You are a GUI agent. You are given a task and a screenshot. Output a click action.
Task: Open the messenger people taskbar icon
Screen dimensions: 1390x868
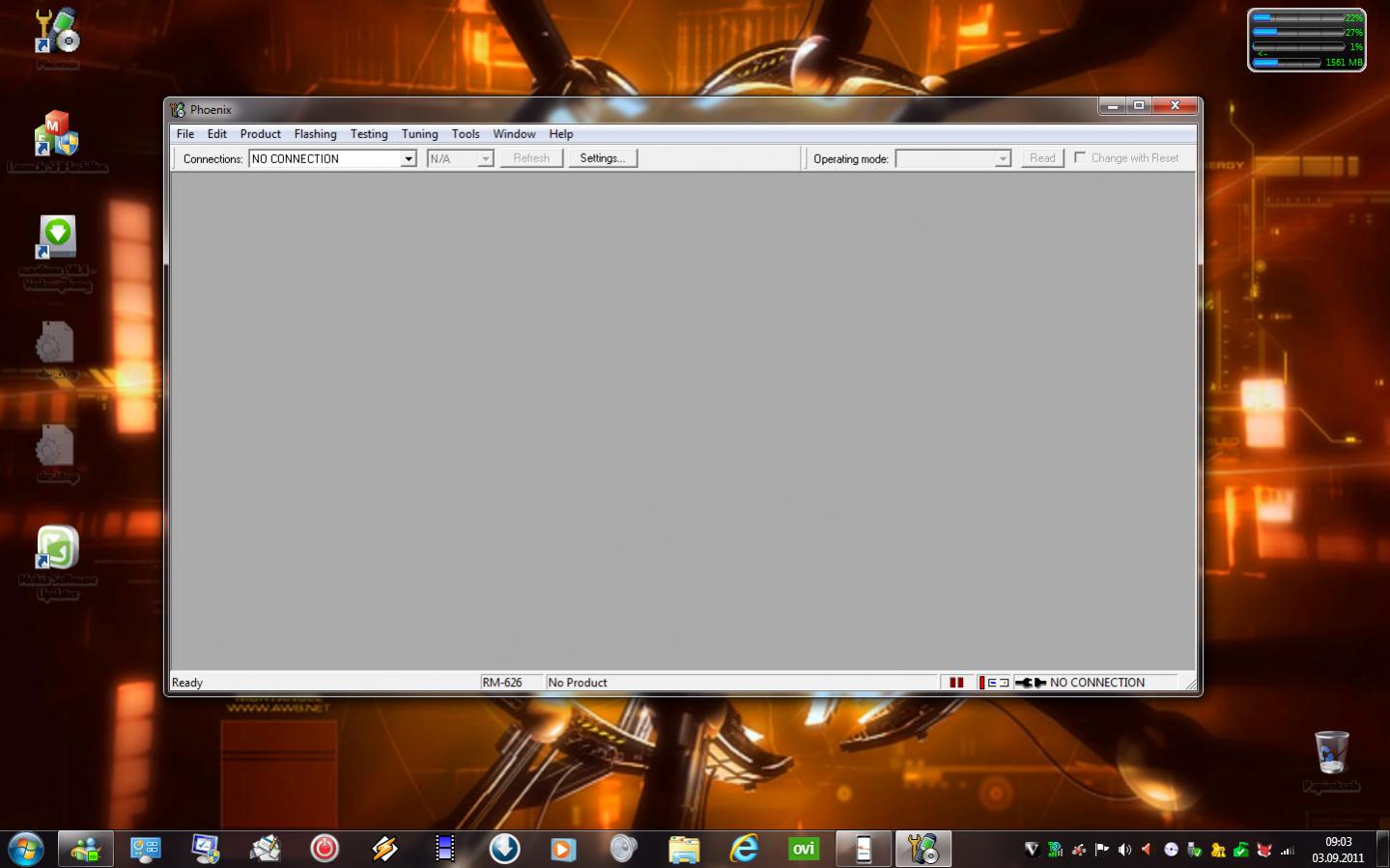(85, 850)
